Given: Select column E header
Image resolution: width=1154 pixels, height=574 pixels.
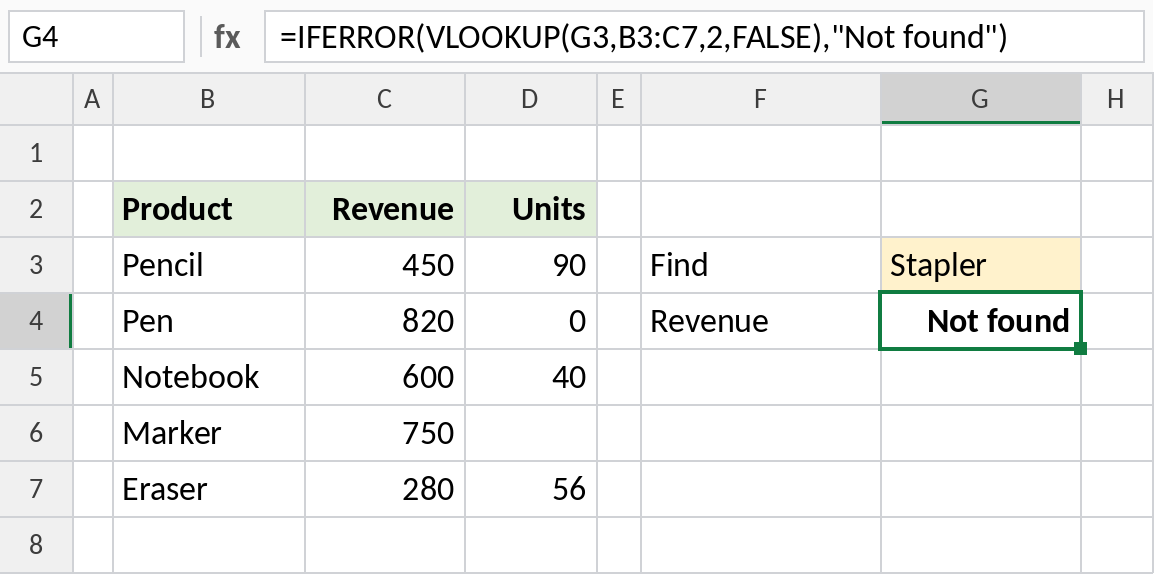Looking at the screenshot, I should pos(619,99).
